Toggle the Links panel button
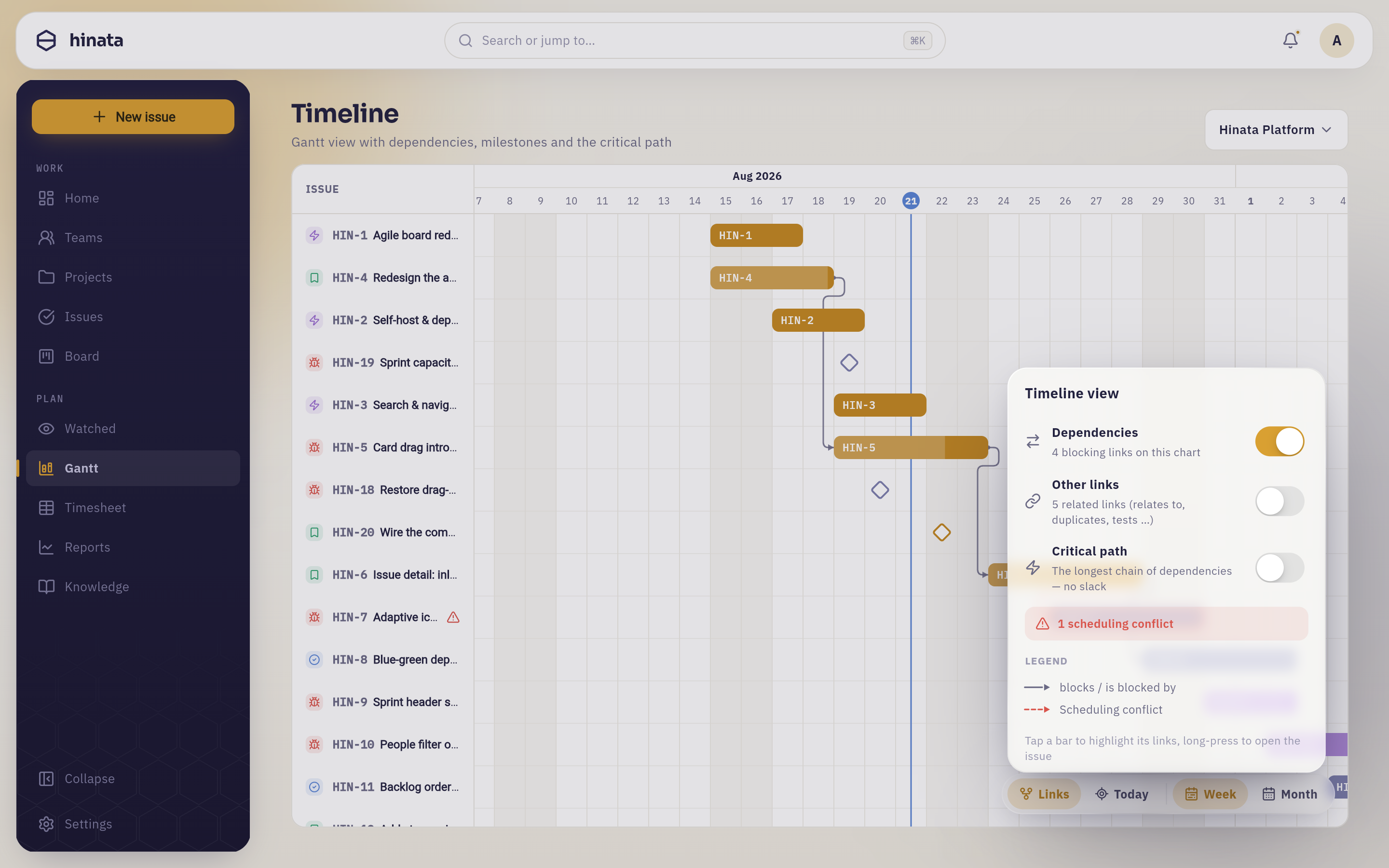 pos(1044,795)
